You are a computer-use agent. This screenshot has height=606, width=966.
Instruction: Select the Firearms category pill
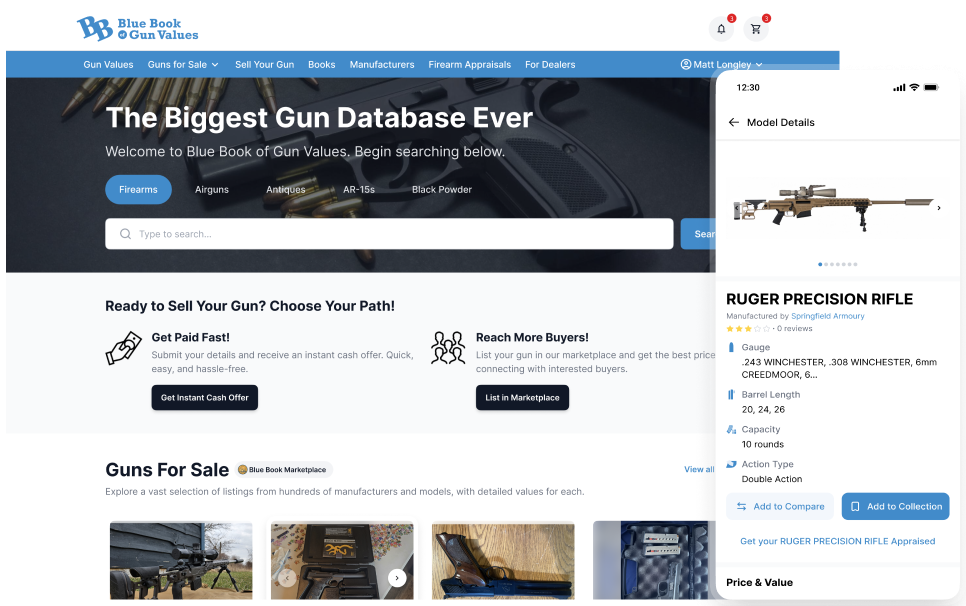tap(138, 189)
